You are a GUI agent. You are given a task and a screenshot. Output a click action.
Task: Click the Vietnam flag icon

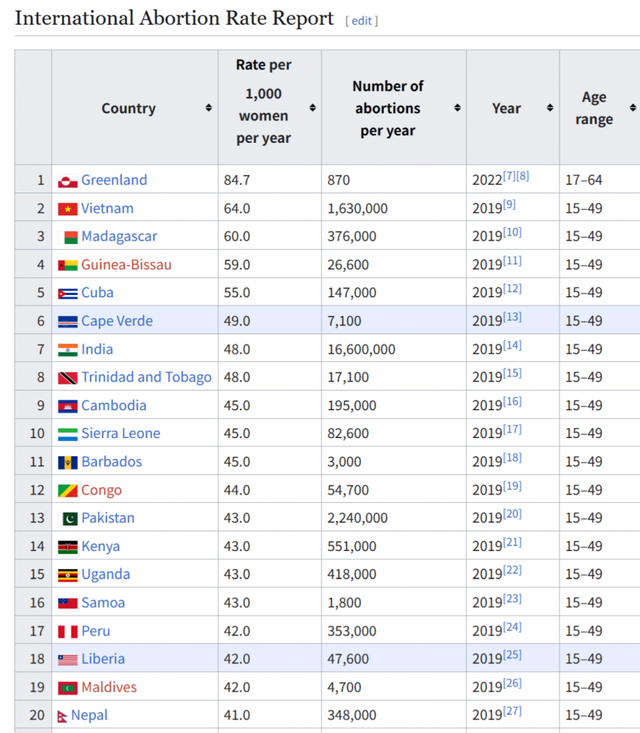[x=68, y=209]
